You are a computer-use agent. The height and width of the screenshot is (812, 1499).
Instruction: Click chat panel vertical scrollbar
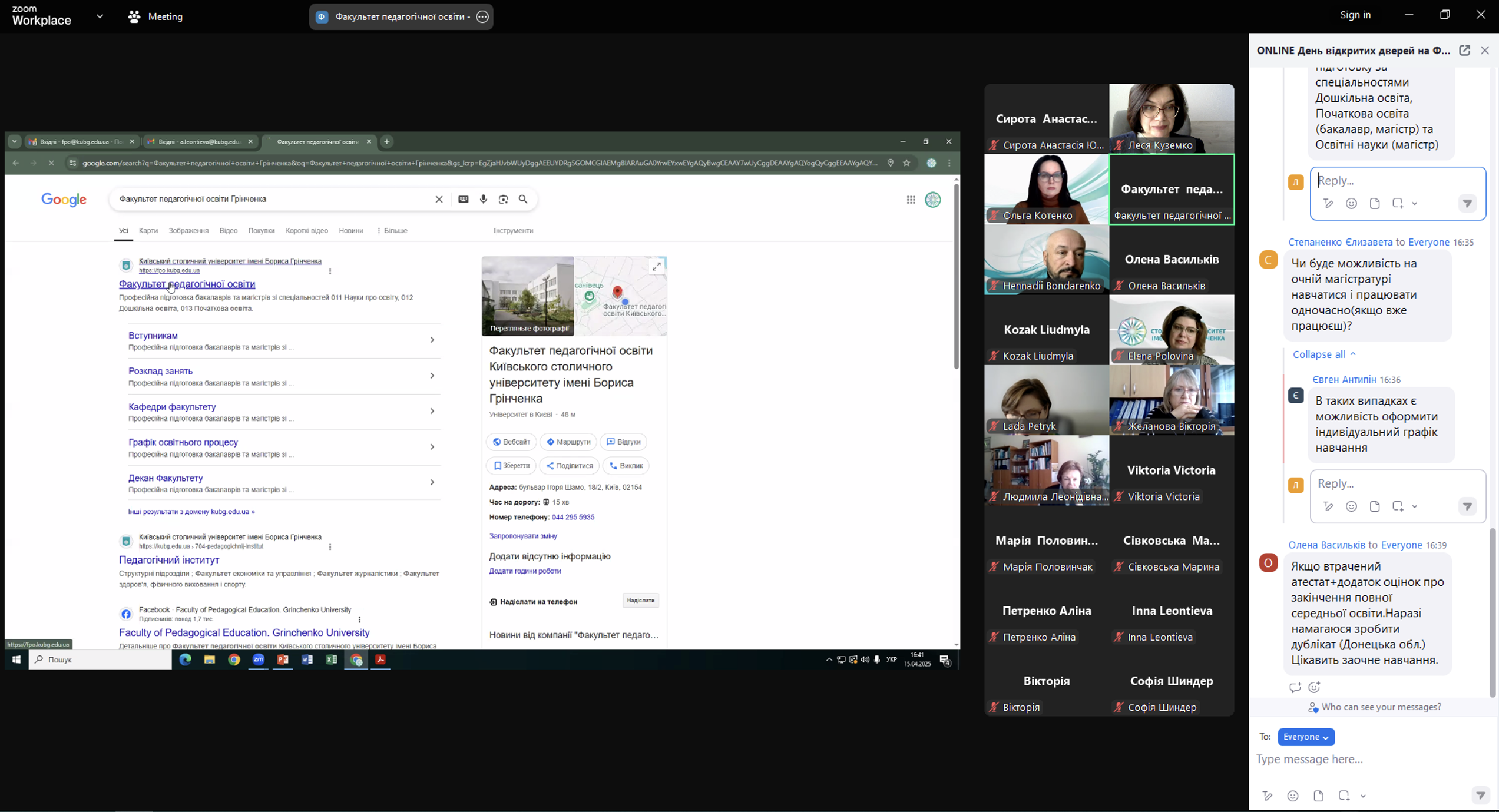1493,612
